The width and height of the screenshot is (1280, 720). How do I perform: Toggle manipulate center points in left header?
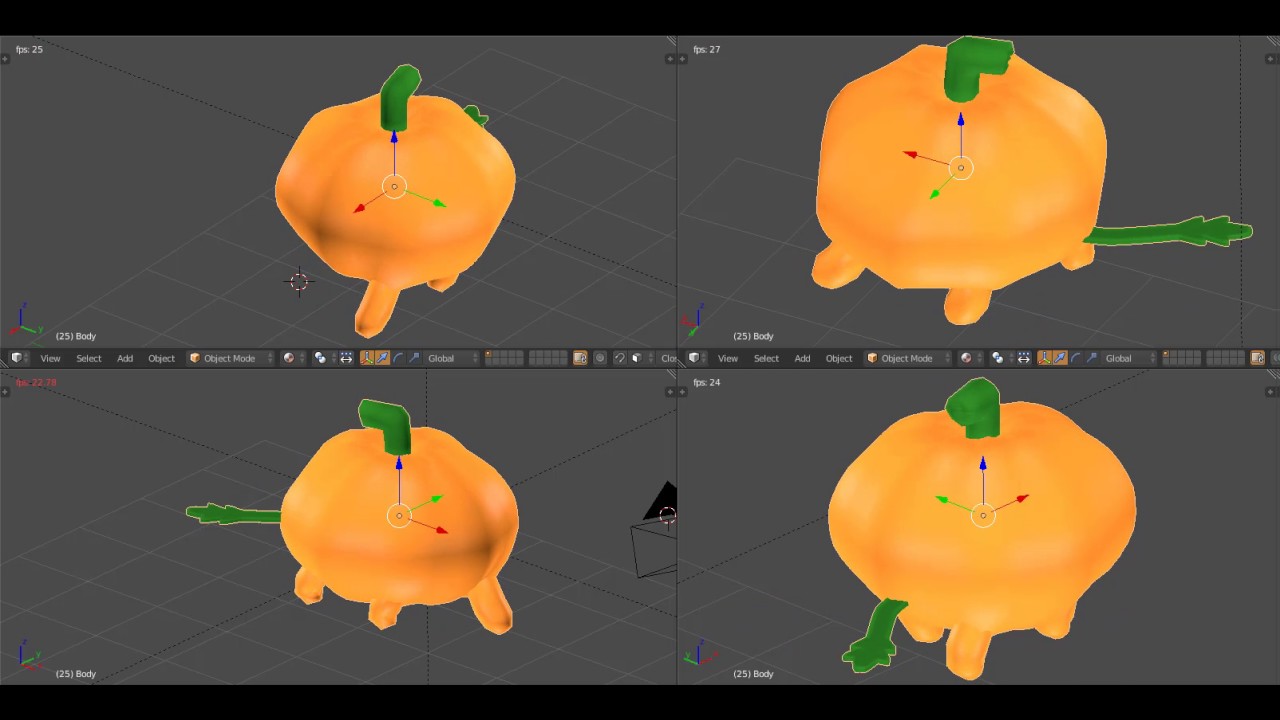click(x=346, y=358)
